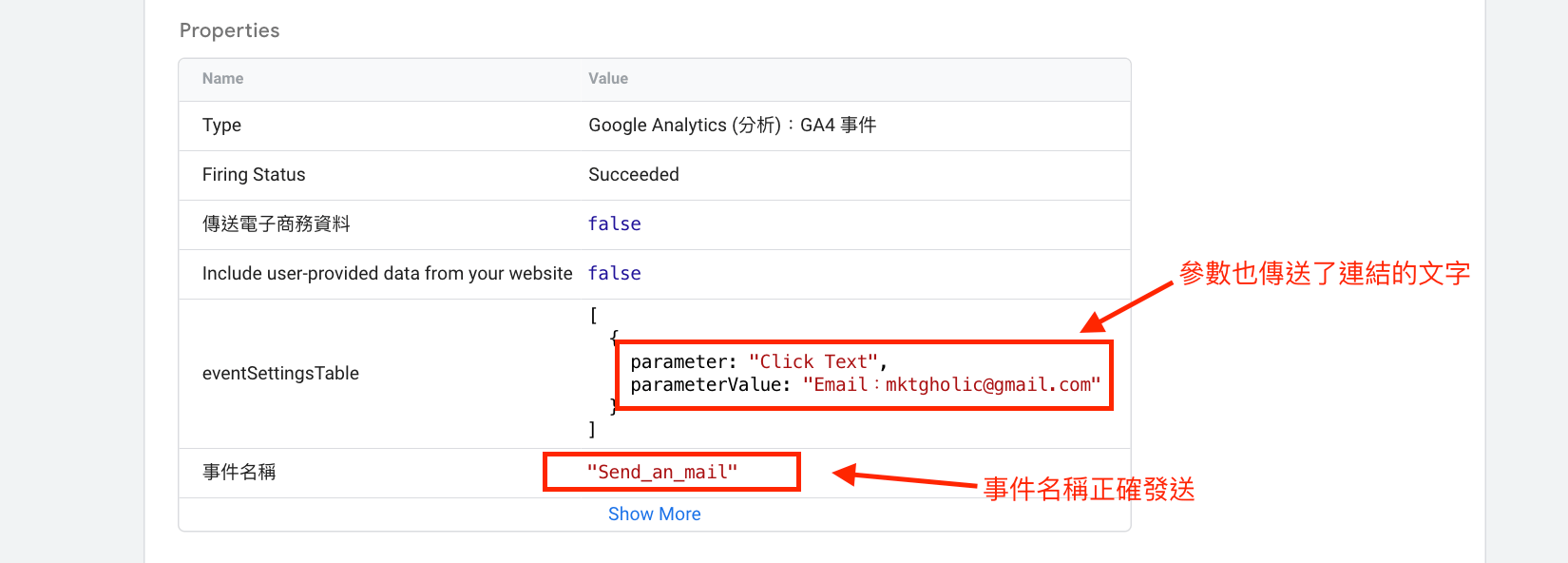Click the Name column header
This screenshot has height=563, width=1568.
coord(222,79)
